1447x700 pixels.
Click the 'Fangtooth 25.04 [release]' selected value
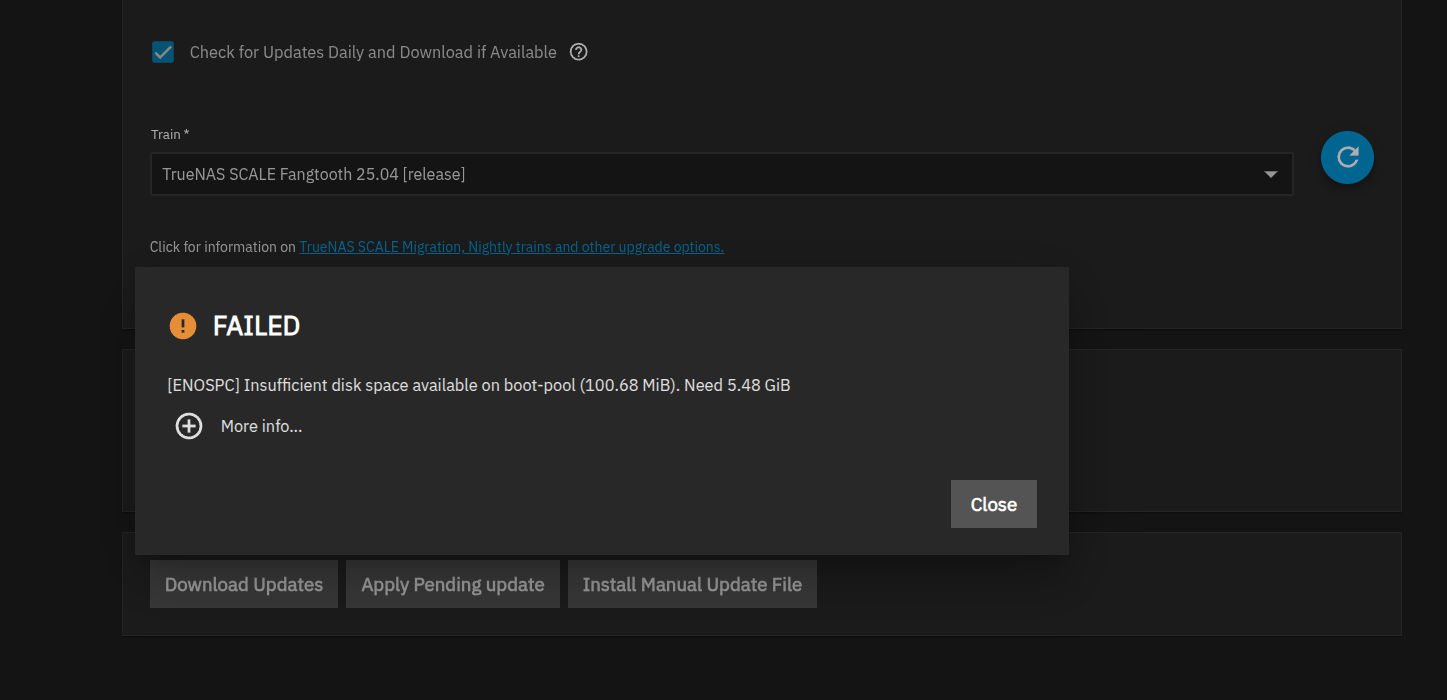pyautogui.click(x=370, y=174)
